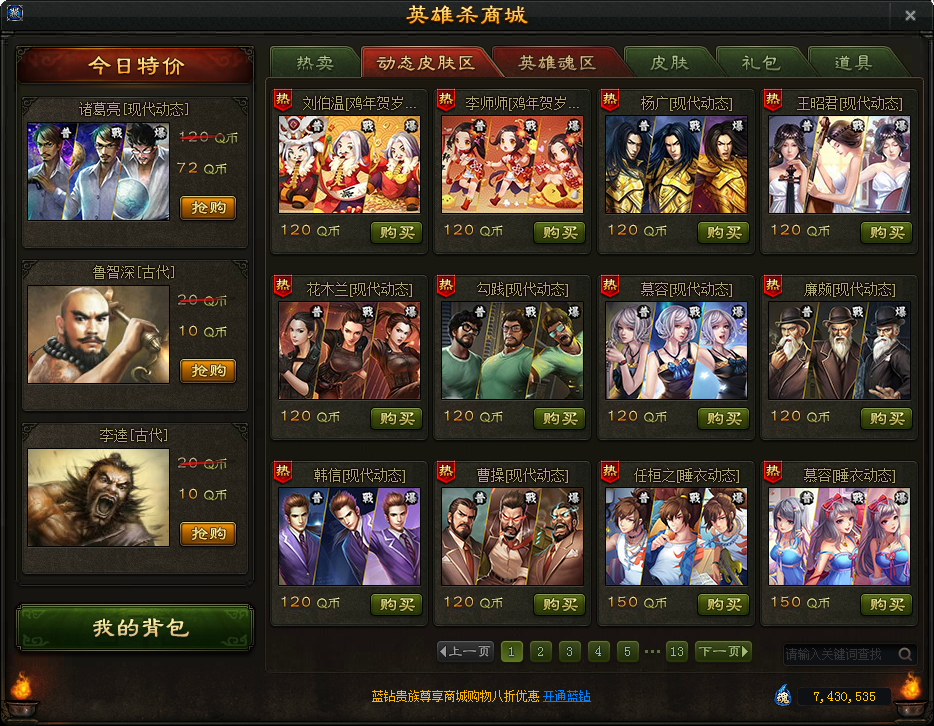Screen dimensions: 934x726
Task: Open the 英雄魂区 tab
Action: tap(557, 63)
